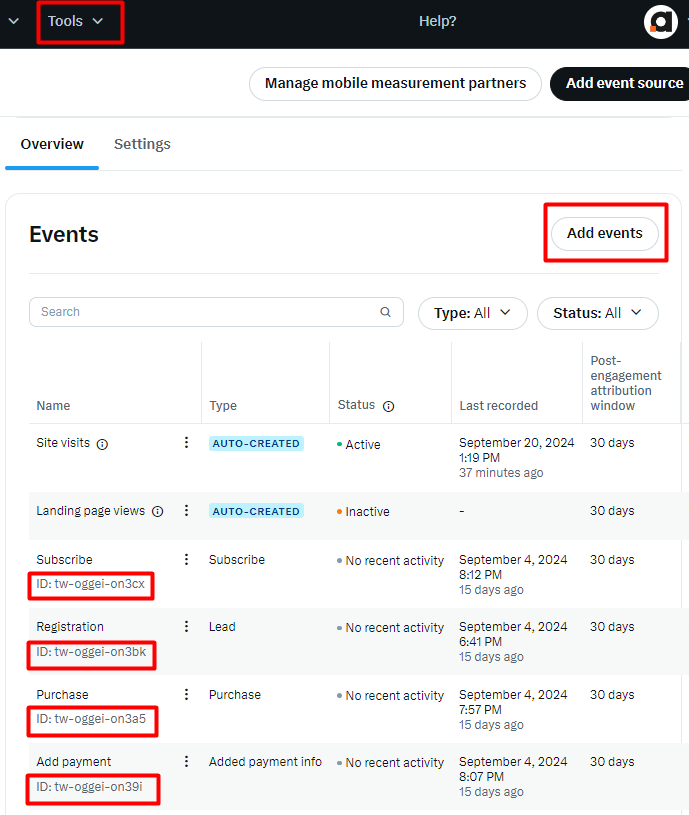Click the Add events button
The image size is (689, 815).
coord(604,233)
